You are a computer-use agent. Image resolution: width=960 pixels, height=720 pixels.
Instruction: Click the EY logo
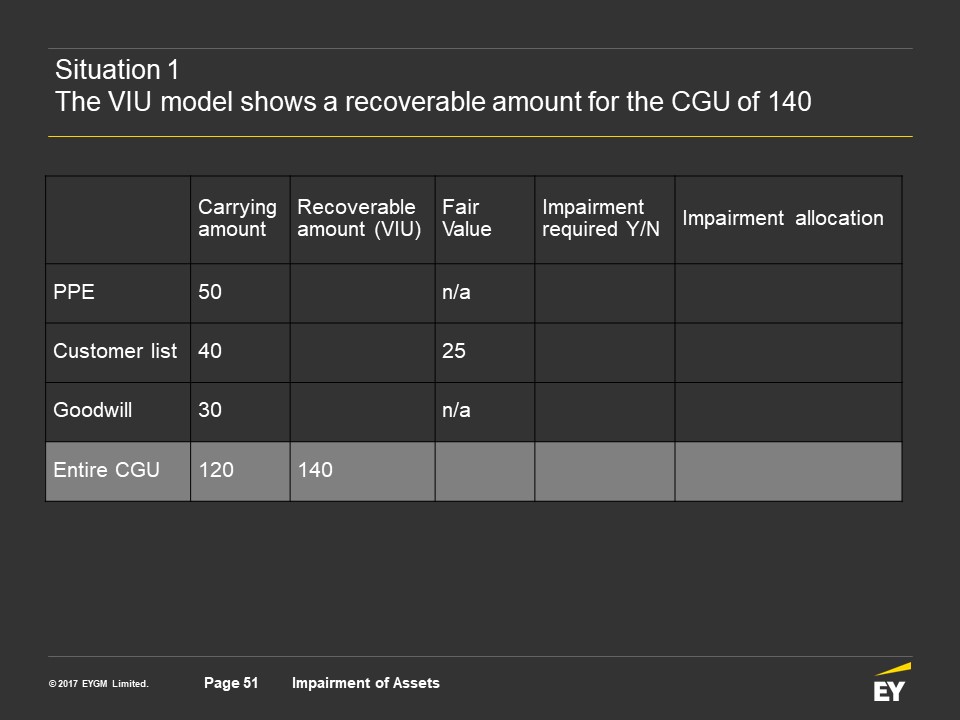click(x=892, y=682)
